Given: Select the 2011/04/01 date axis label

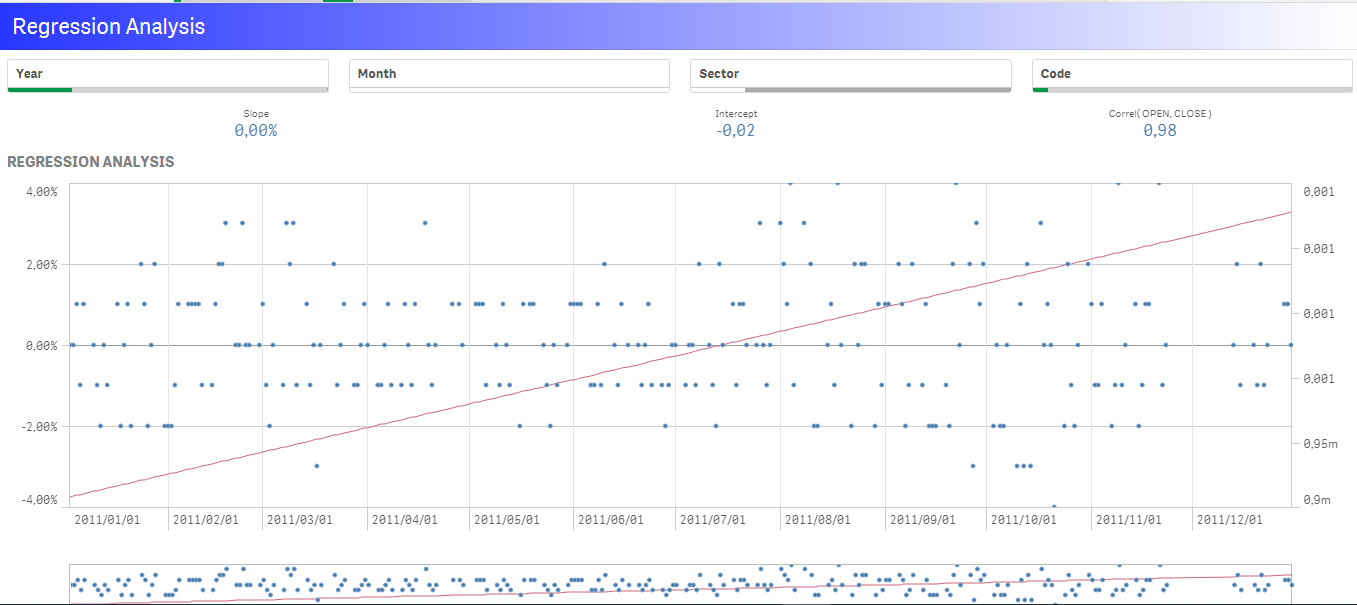Looking at the screenshot, I should point(404,520).
